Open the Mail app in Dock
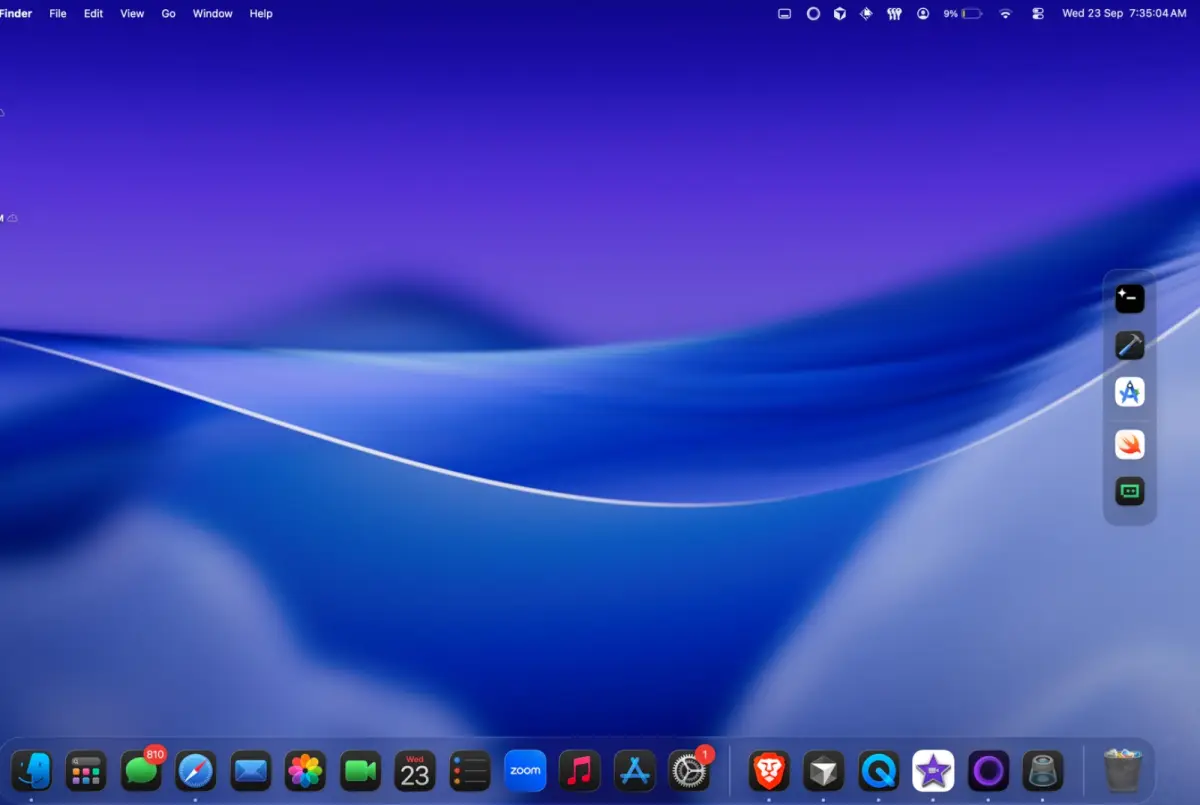The height and width of the screenshot is (805, 1200). [251, 771]
